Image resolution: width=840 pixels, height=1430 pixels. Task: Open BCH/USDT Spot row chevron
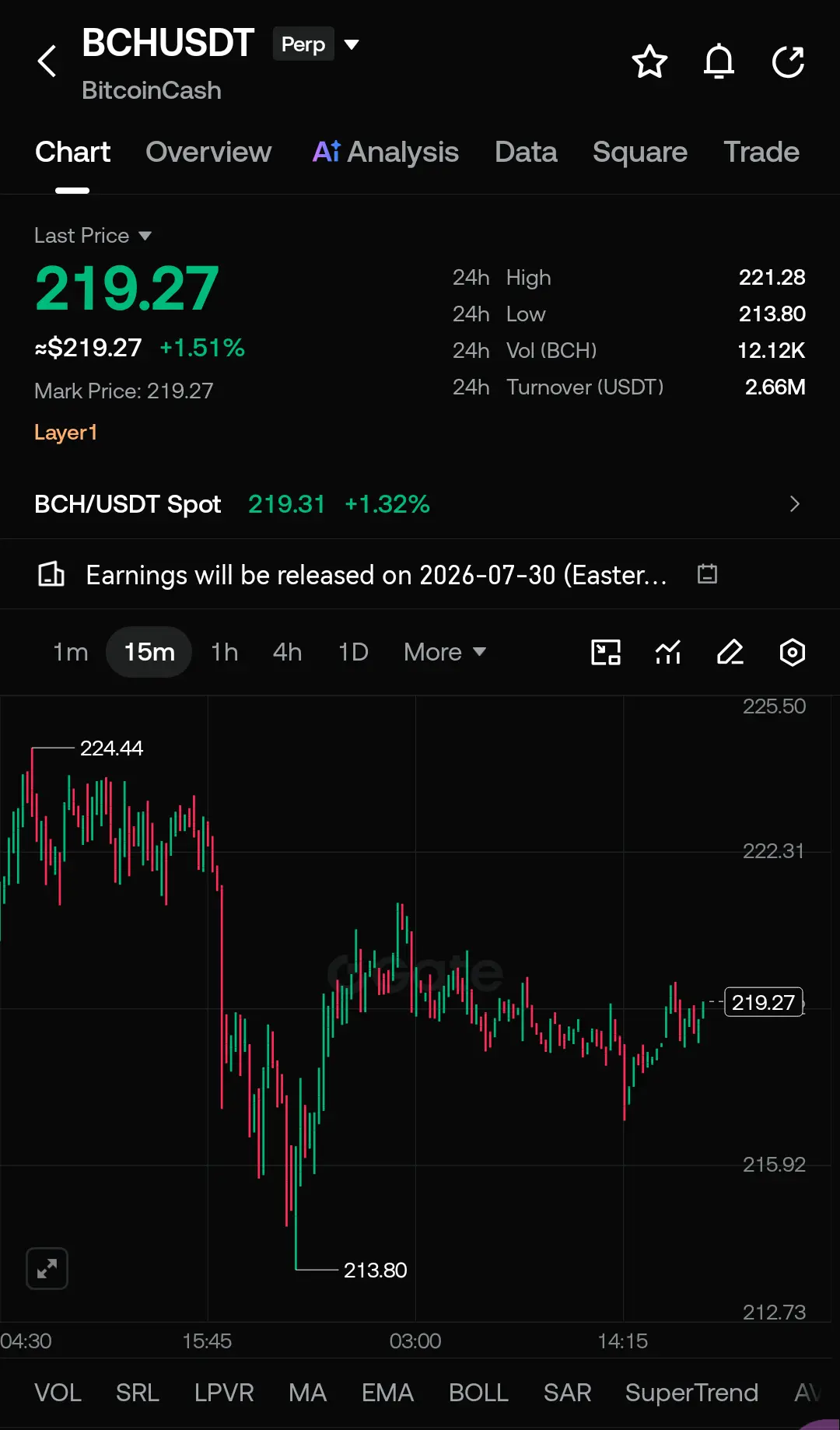(x=794, y=504)
